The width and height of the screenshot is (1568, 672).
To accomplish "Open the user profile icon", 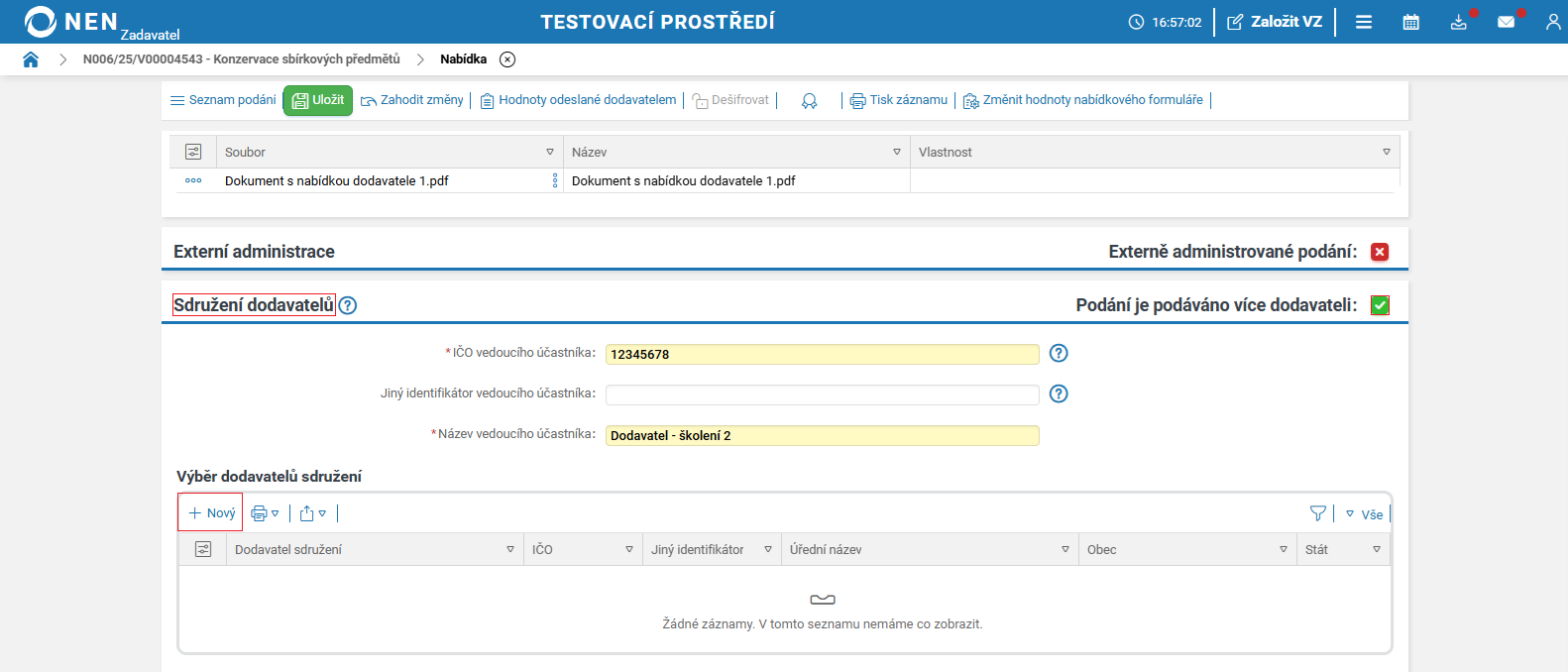I will [x=1553, y=22].
